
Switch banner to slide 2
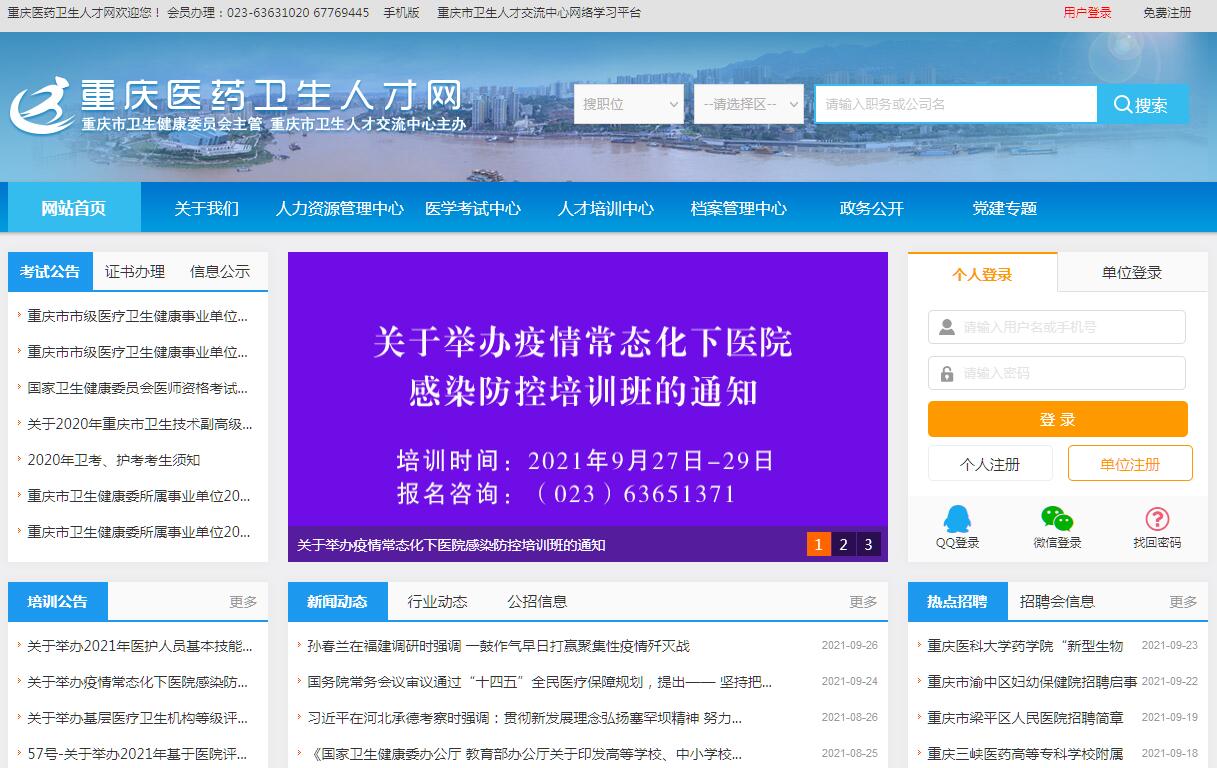843,544
